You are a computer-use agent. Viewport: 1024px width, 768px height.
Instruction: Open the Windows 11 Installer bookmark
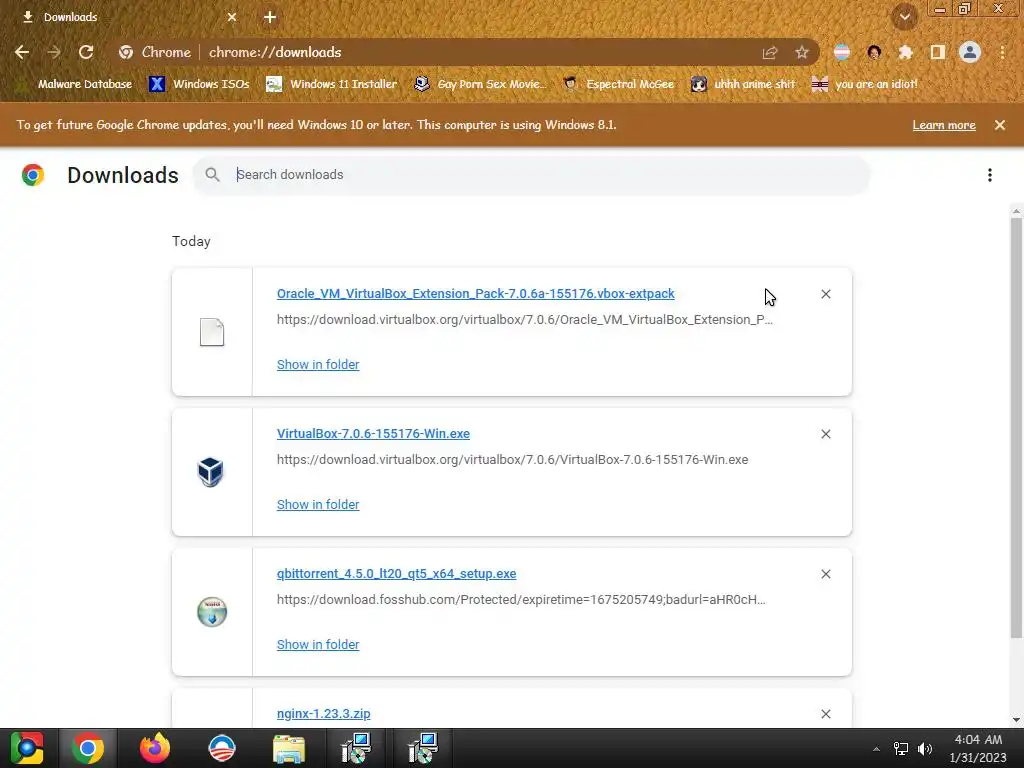tap(332, 84)
